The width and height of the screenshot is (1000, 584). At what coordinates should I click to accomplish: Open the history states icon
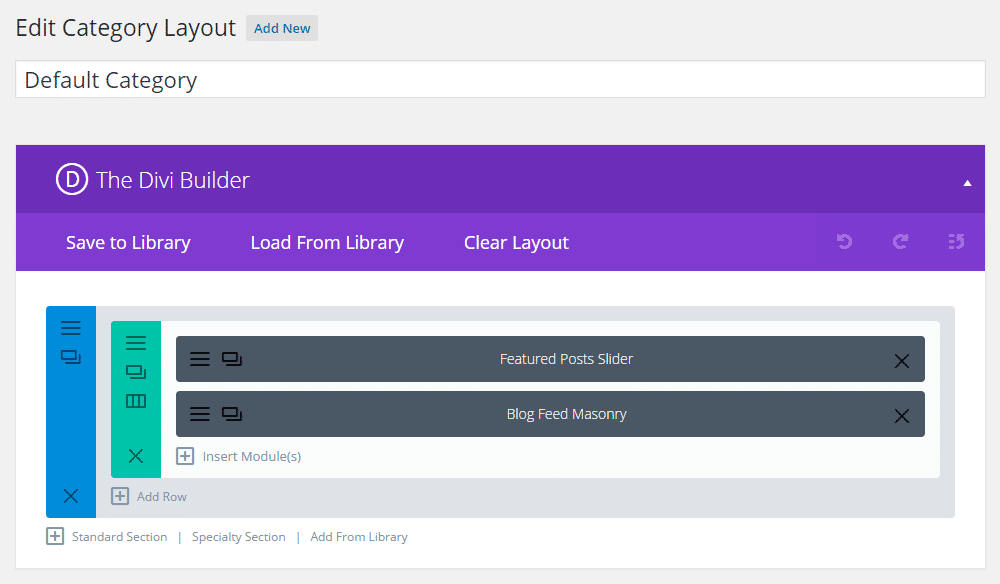956,242
